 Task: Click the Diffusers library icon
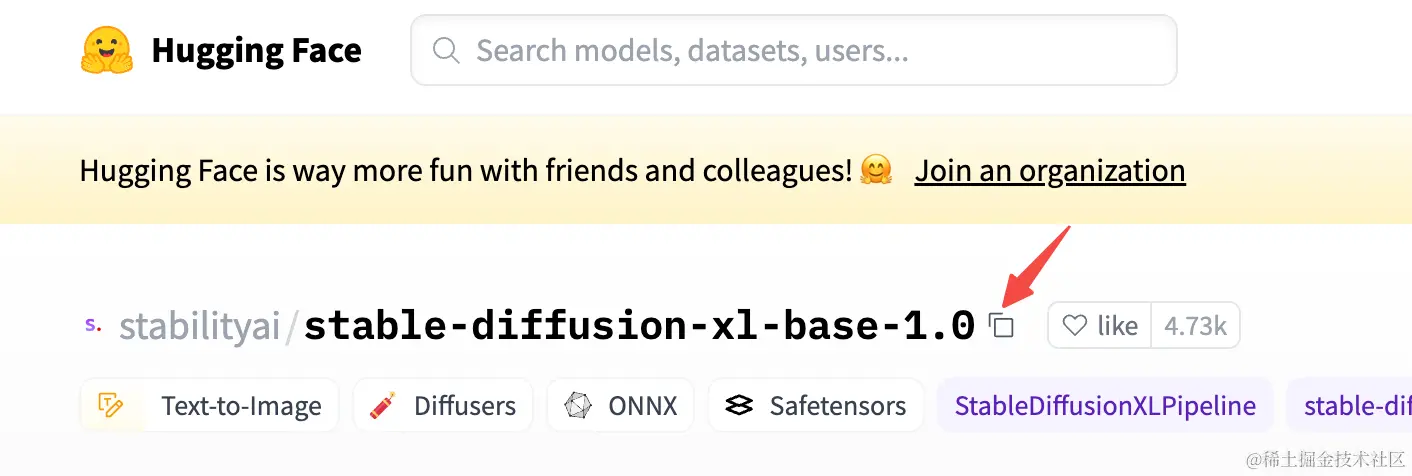[381, 405]
